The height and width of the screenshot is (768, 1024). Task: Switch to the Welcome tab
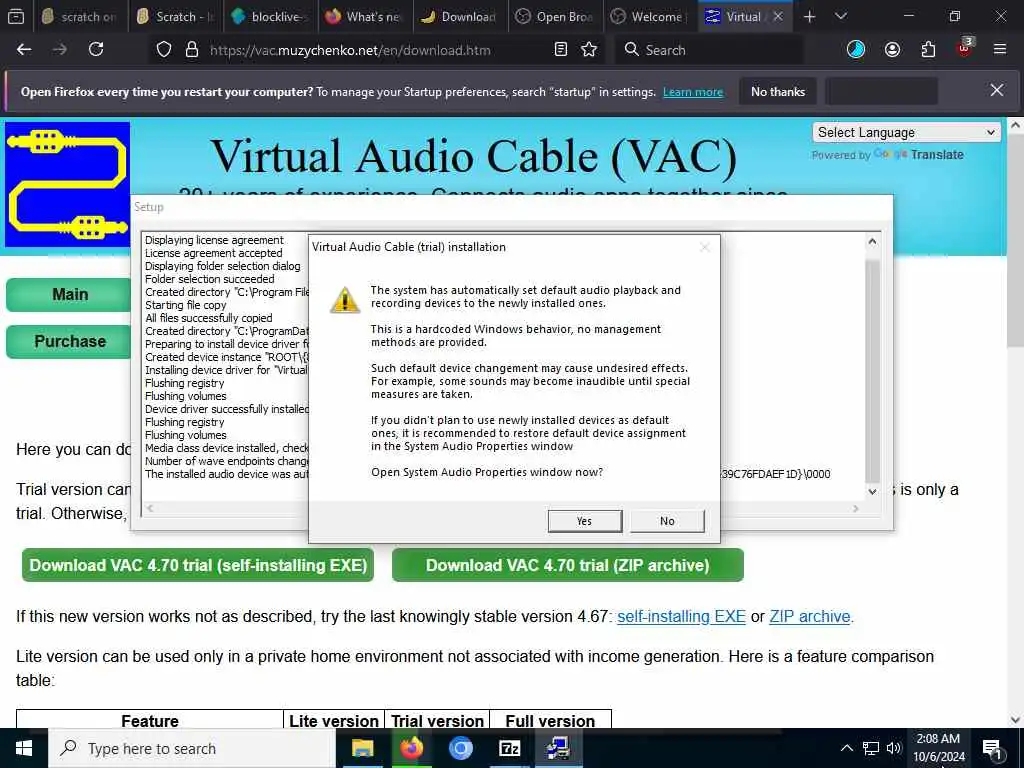(650, 17)
